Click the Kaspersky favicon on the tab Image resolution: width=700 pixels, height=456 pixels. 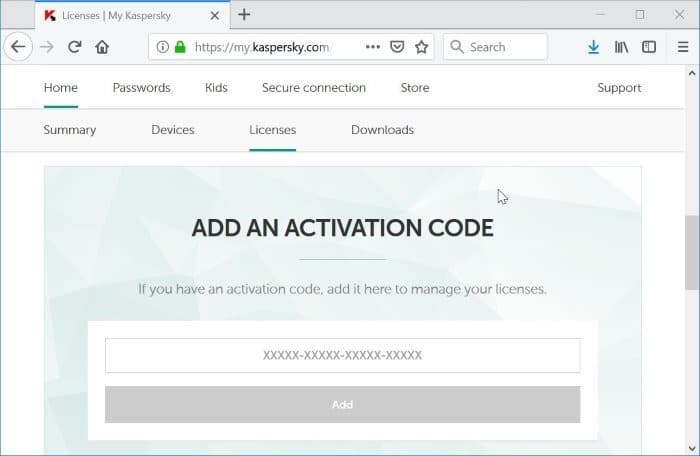50,16
